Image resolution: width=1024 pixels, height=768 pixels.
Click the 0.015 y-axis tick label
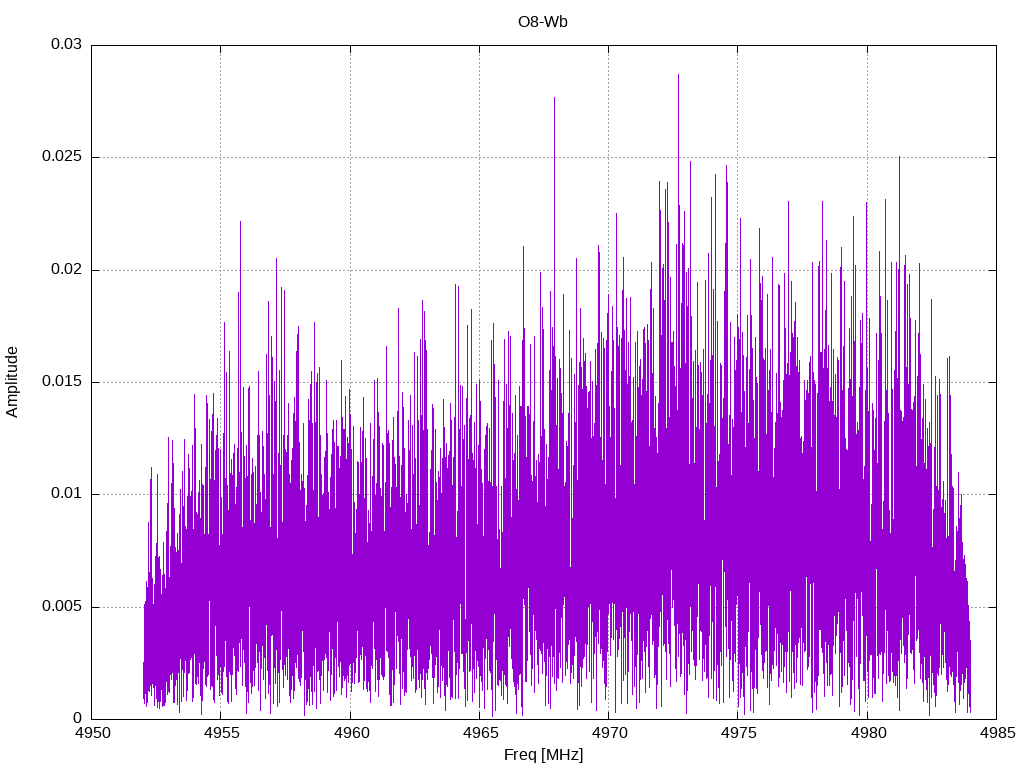click(x=62, y=381)
